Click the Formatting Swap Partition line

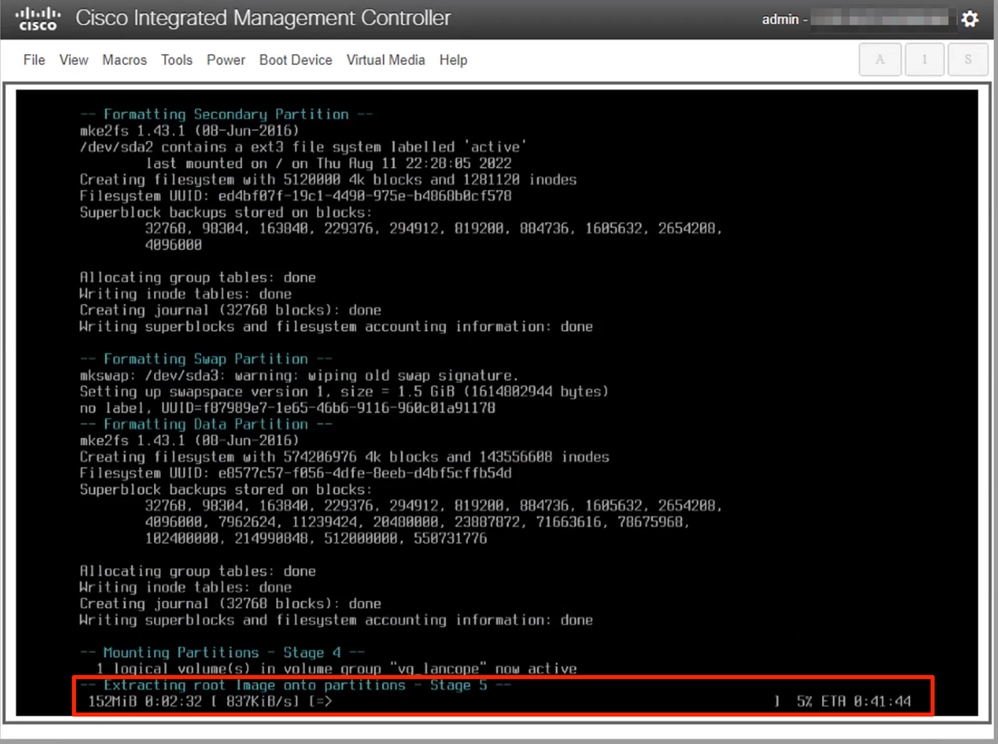click(x=206, y=359)
